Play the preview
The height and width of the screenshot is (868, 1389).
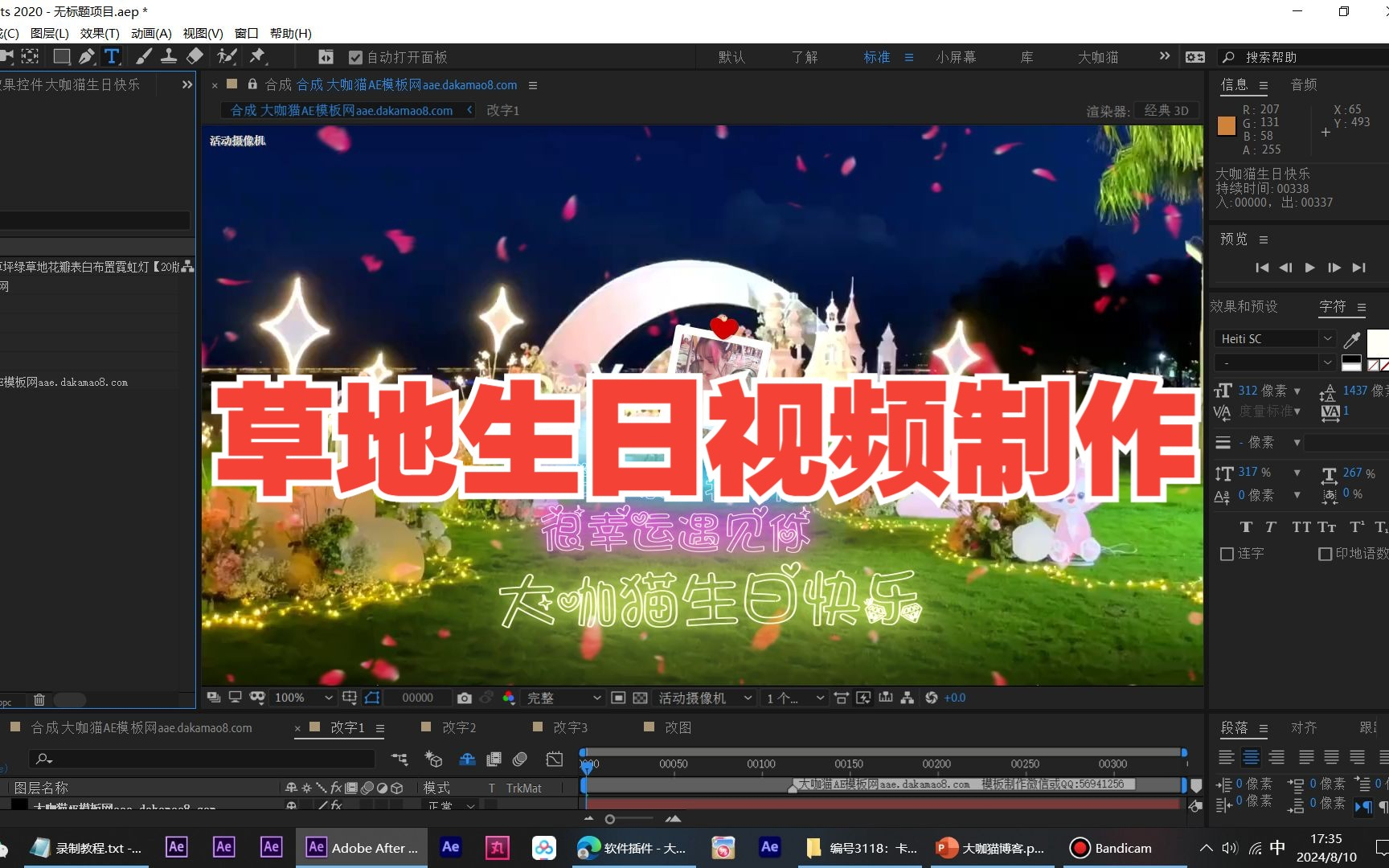1310,268
